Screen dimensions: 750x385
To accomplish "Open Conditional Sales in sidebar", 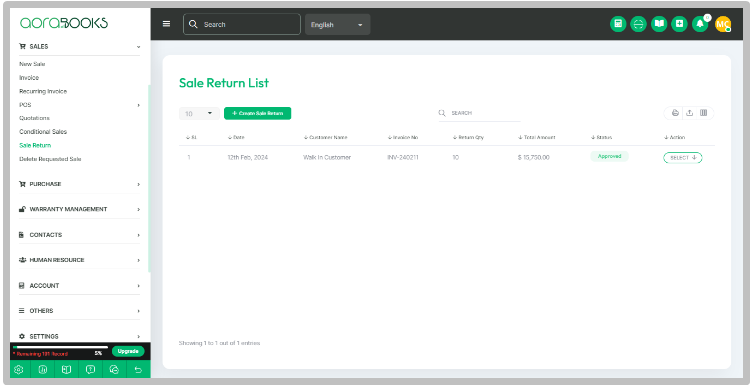I will tap(43, 132).
